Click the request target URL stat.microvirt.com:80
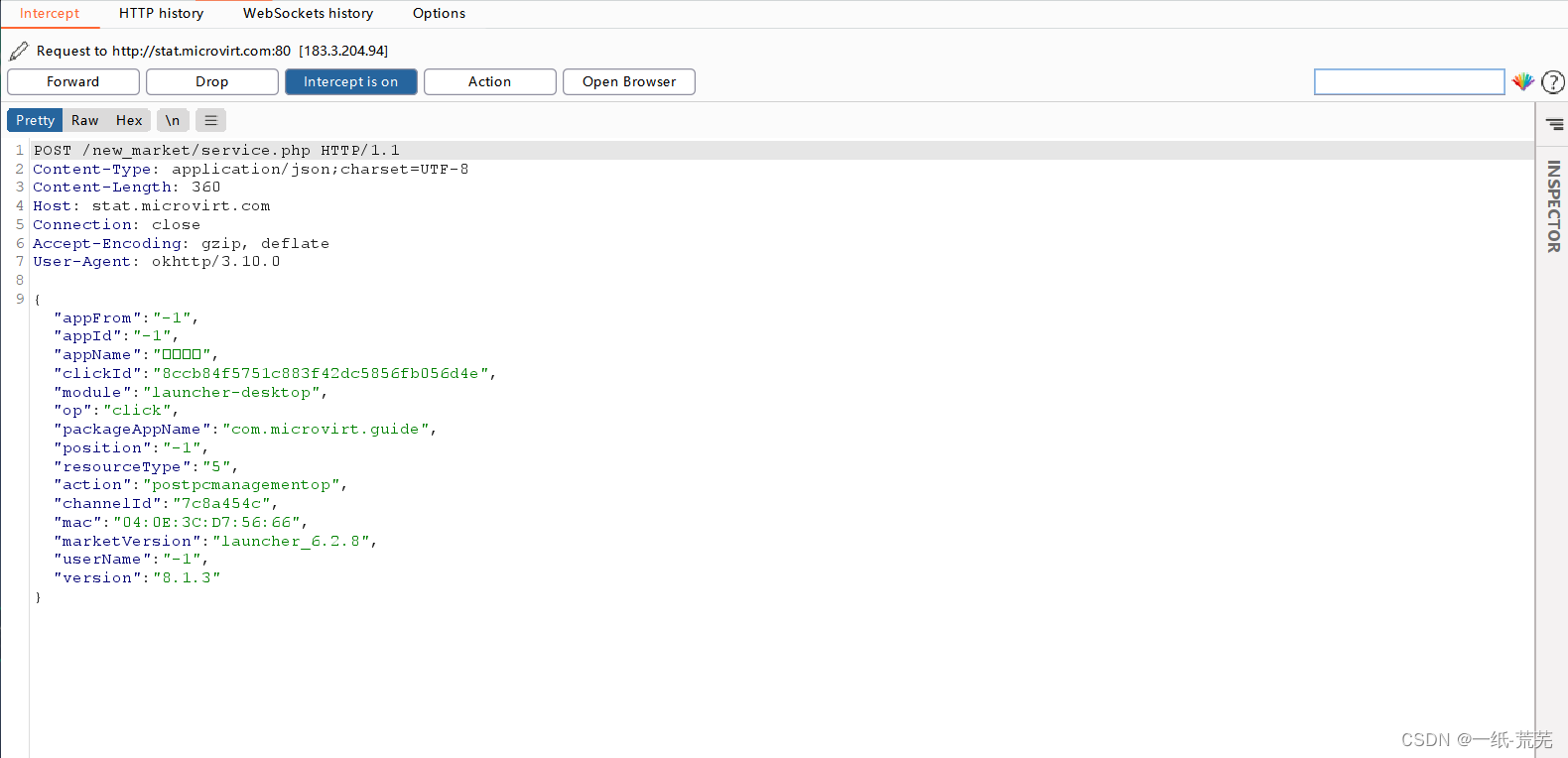This screenshot has width=1568, height=758. (201, 51)
